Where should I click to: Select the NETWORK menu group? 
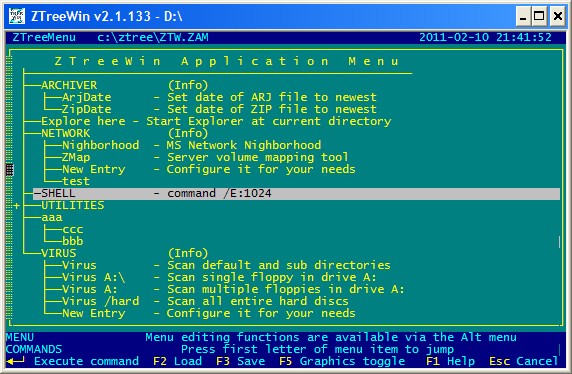point(65,133)
